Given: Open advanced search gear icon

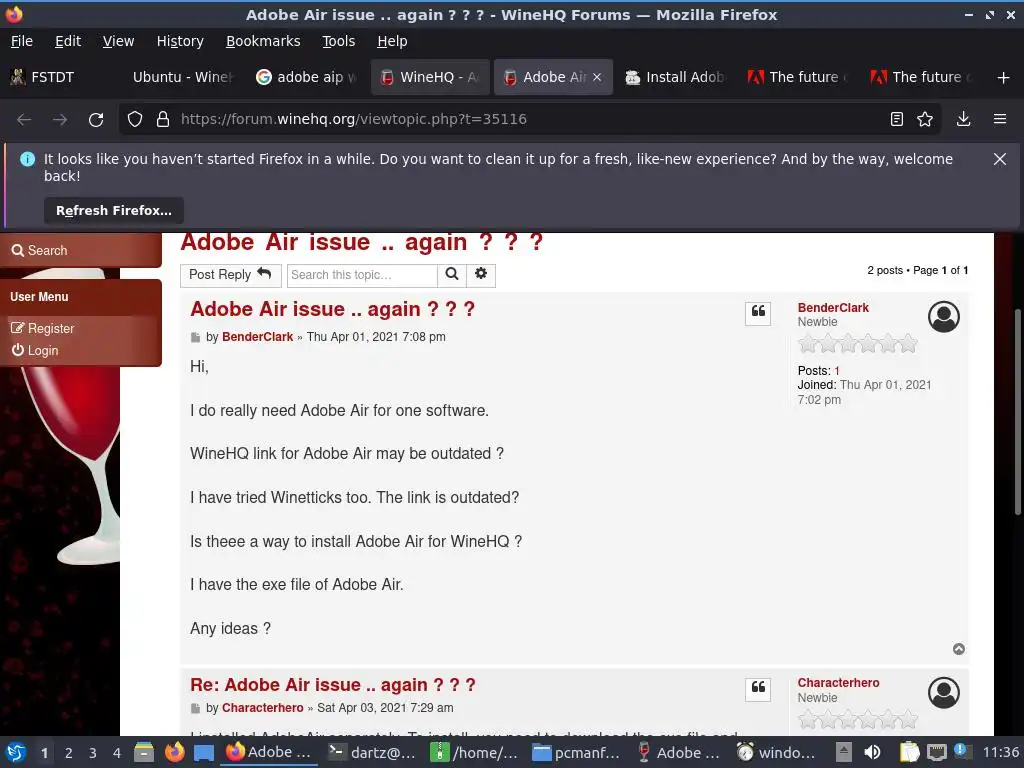Looking at the screenshot, I should click(x=481, y=274).
